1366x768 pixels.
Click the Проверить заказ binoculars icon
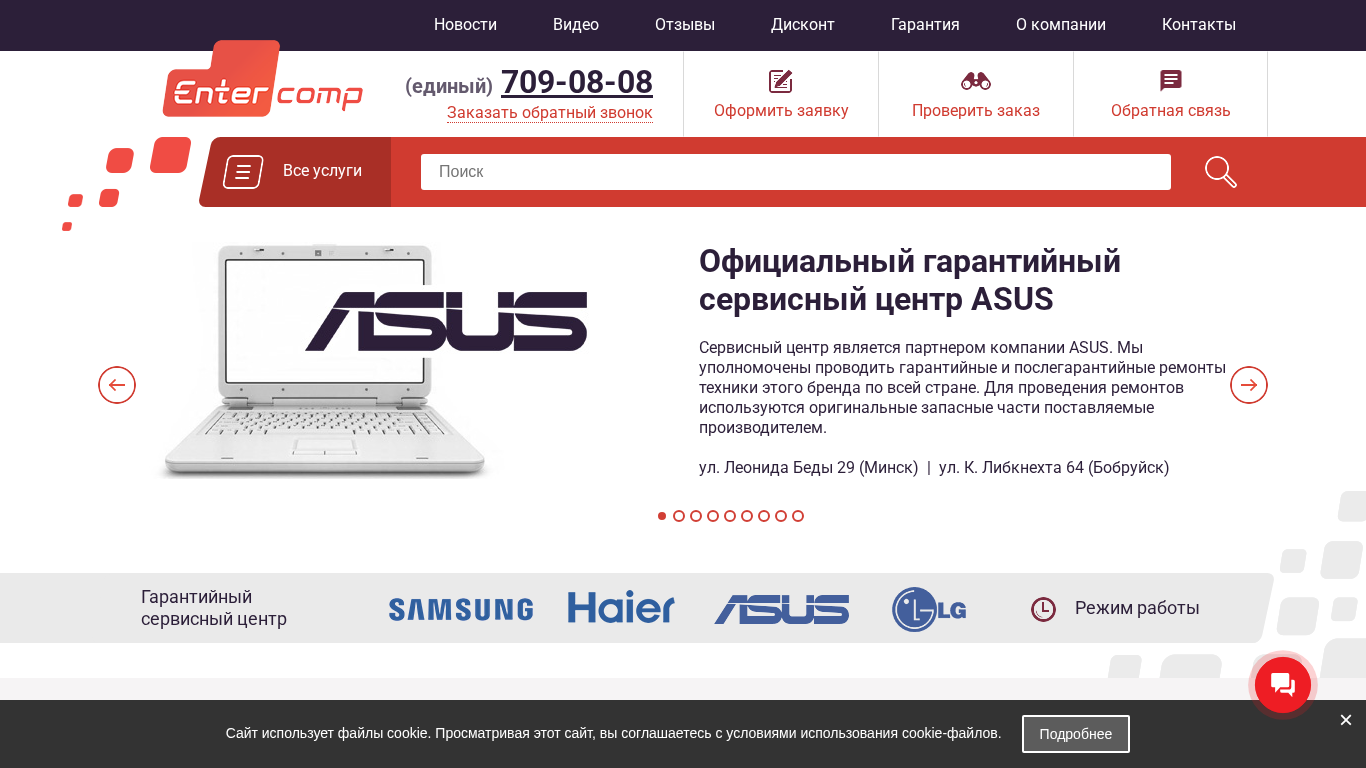click(x=976, y=81)
